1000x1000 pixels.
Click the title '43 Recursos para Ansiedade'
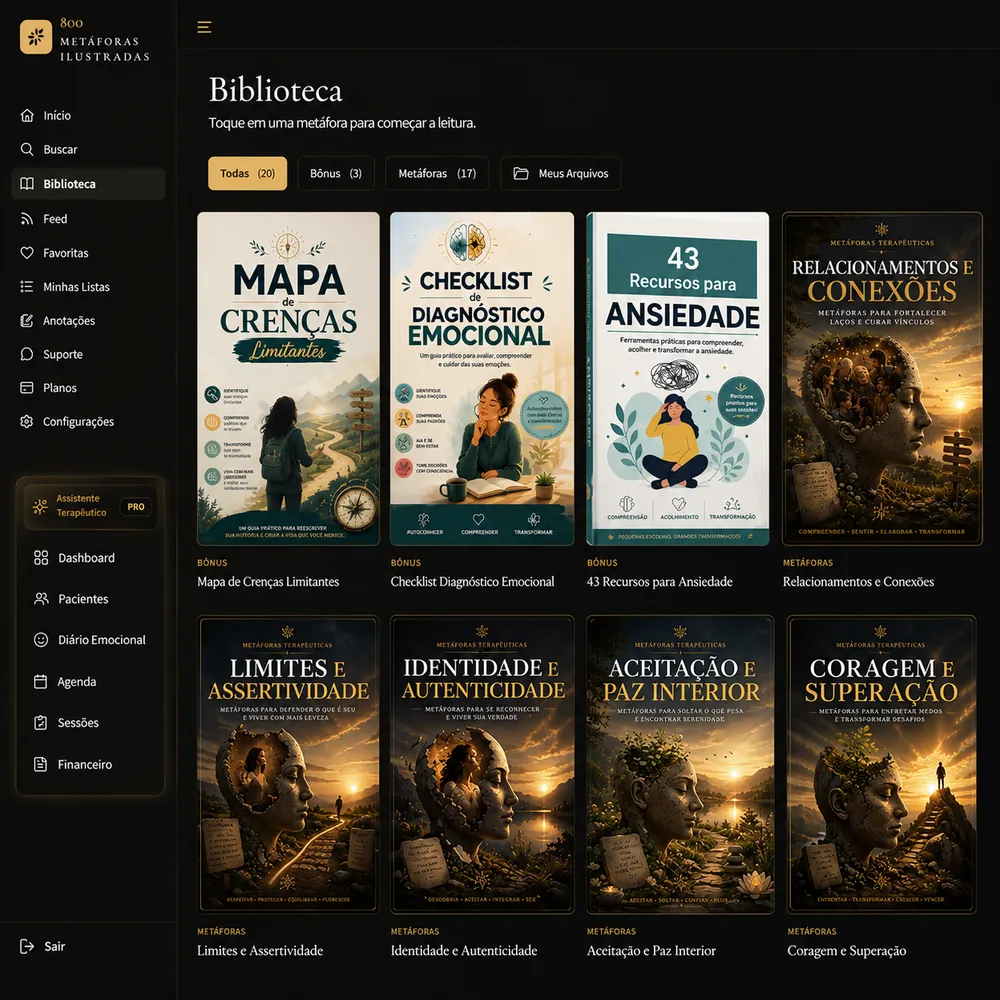point(659,582)
